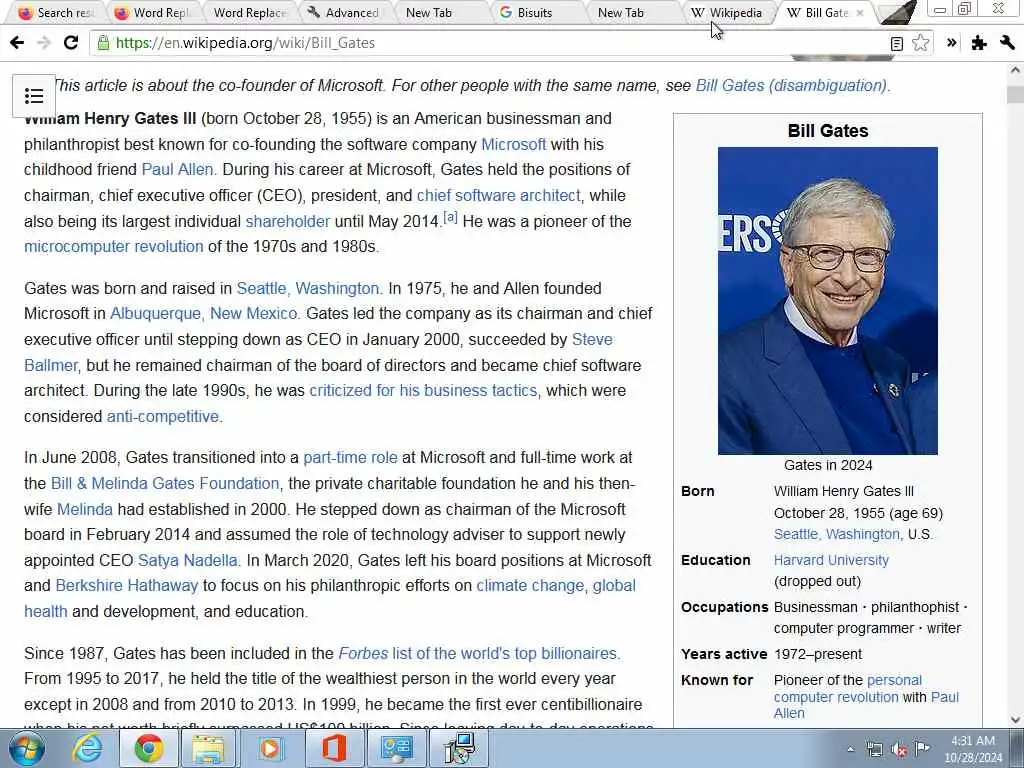Expand hidden toolbar items chevron

click(x=952, y=43)
